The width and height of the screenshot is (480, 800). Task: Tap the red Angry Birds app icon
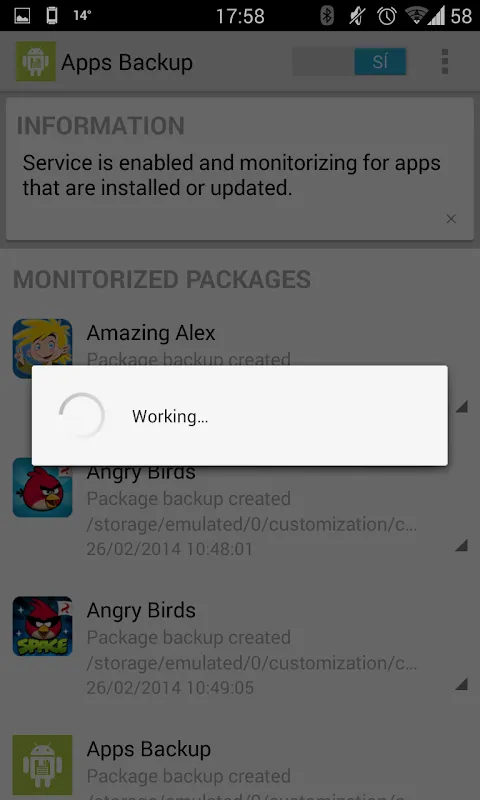click(x=42, y=487)
